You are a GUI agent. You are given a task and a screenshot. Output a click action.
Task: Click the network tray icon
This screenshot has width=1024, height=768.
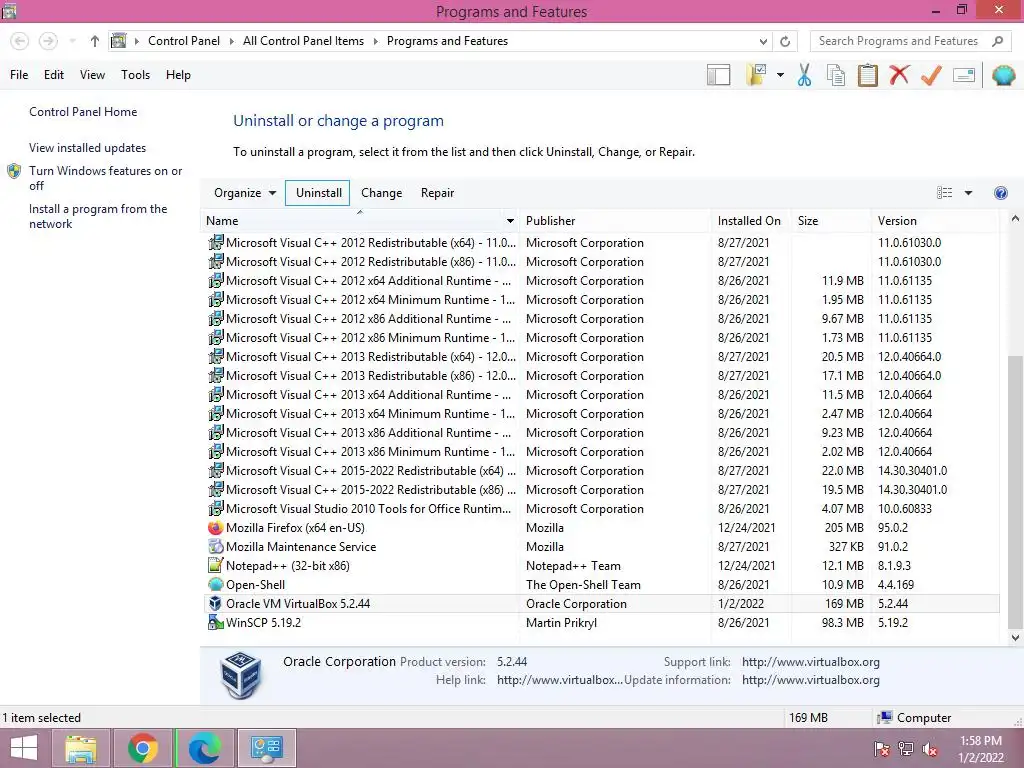[x=906, y=749]
